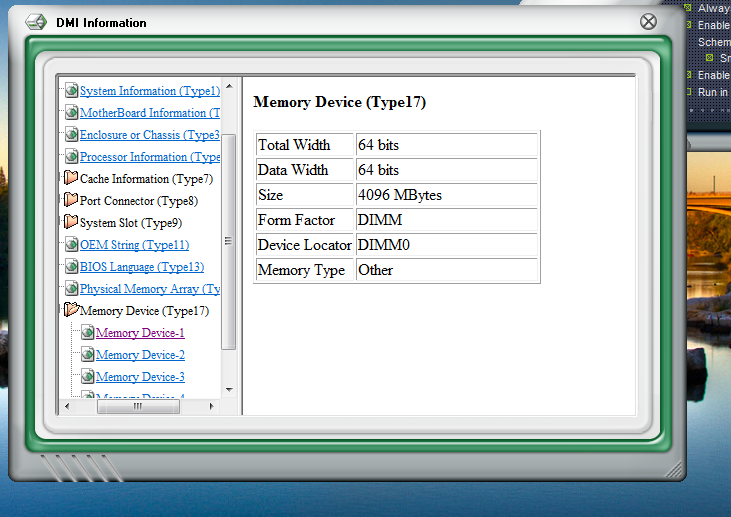Toggle the "Always" checkbox in background panel
The image size is (731, 517).
pos(688,8)
